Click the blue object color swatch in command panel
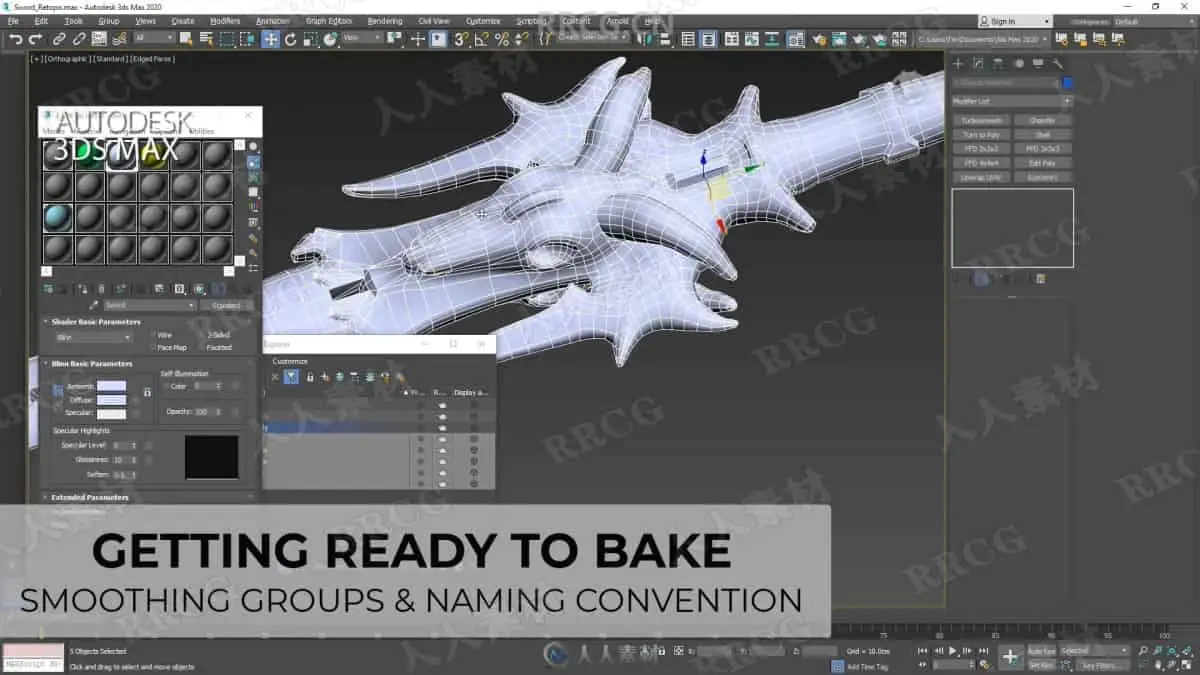The width and height of the screenshot is (1200, 675). pyautogui.click(x=1068, y=83)
